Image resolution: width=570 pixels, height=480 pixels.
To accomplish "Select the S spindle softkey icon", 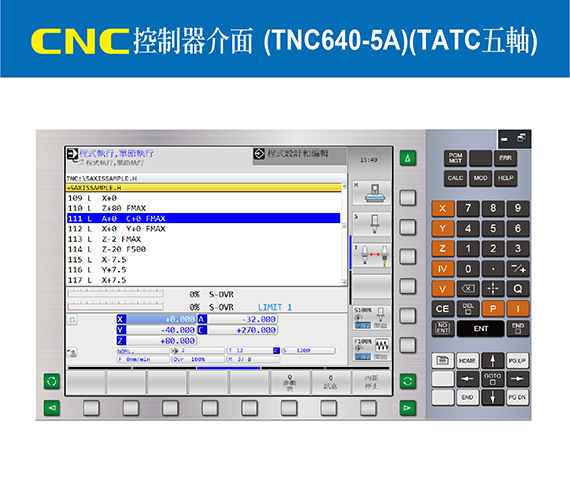I will pyautogui.click(x=372, y=223).
